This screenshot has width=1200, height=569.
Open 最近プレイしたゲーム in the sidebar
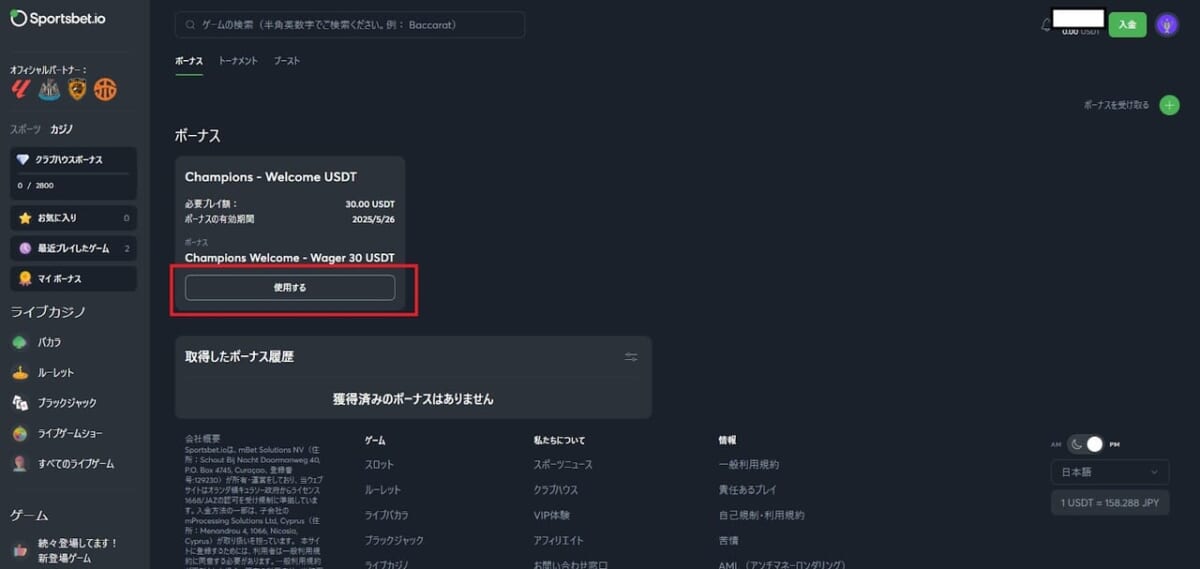73,248
